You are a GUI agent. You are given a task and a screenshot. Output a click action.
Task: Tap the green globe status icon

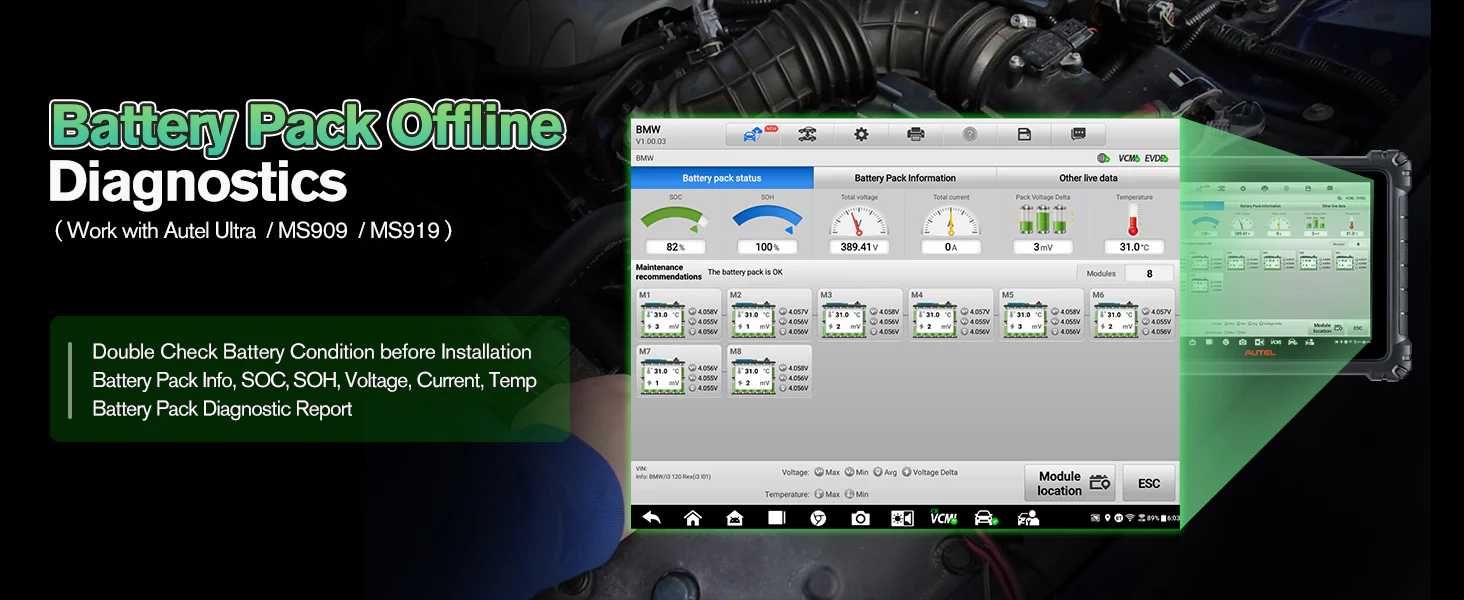[1103, 158]
